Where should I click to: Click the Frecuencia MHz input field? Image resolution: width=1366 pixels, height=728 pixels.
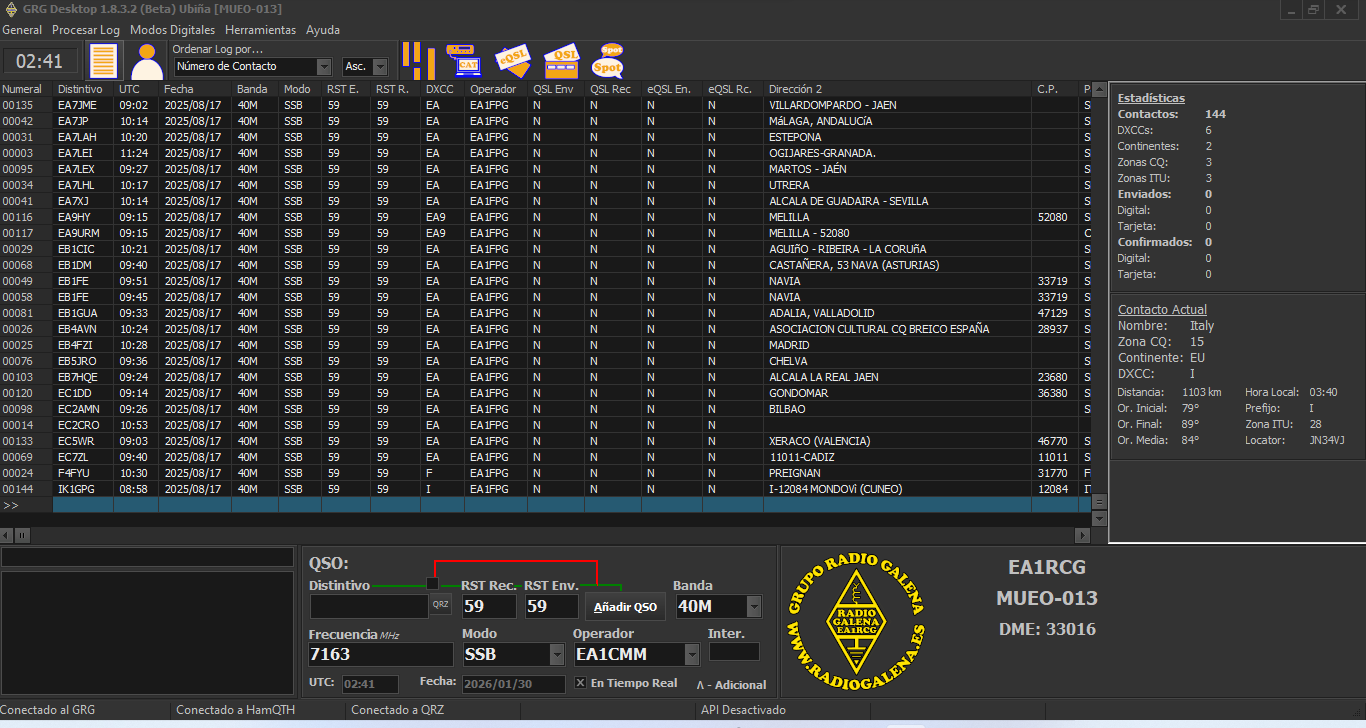[380, 655]
